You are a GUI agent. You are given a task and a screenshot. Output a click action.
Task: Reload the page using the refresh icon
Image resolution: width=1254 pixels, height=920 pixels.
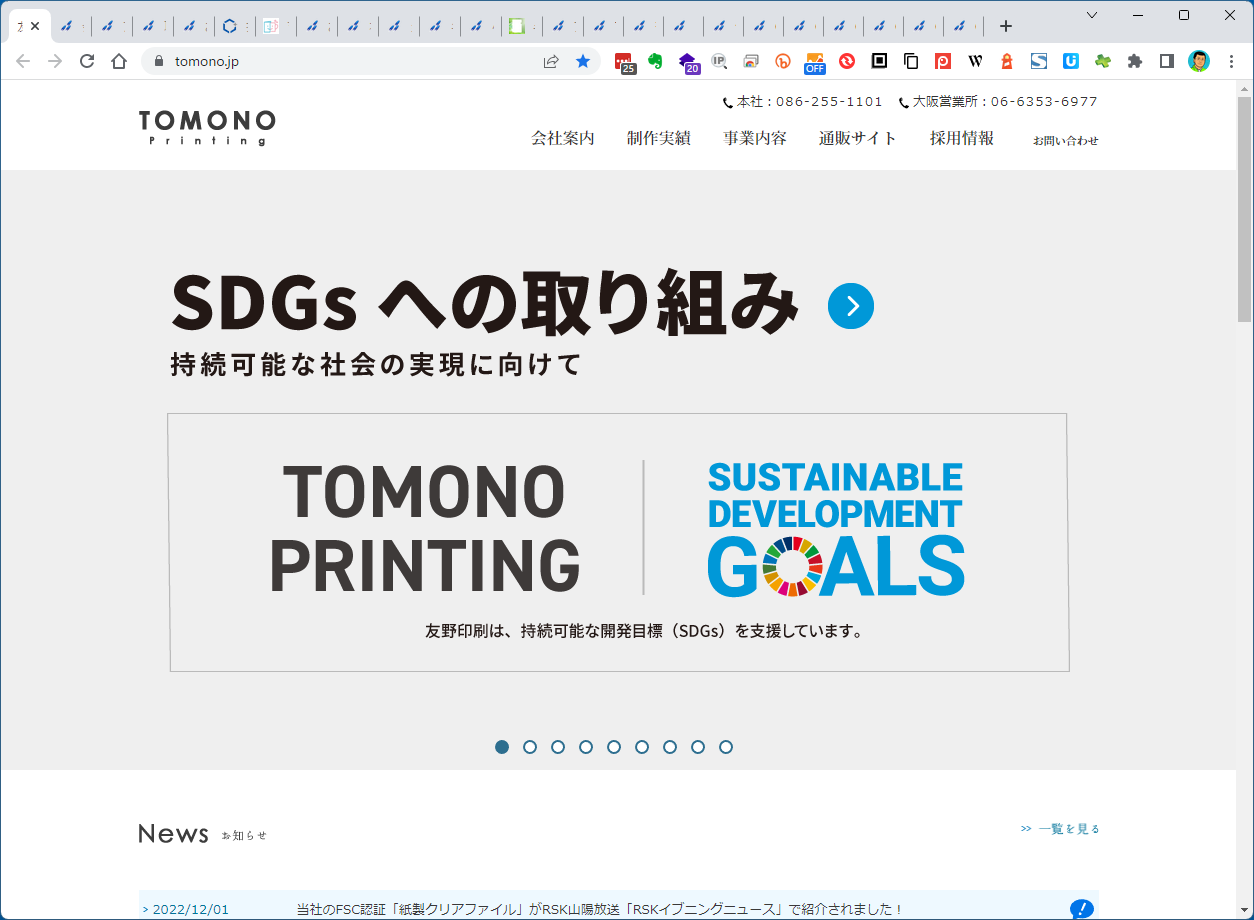[87, 61]
